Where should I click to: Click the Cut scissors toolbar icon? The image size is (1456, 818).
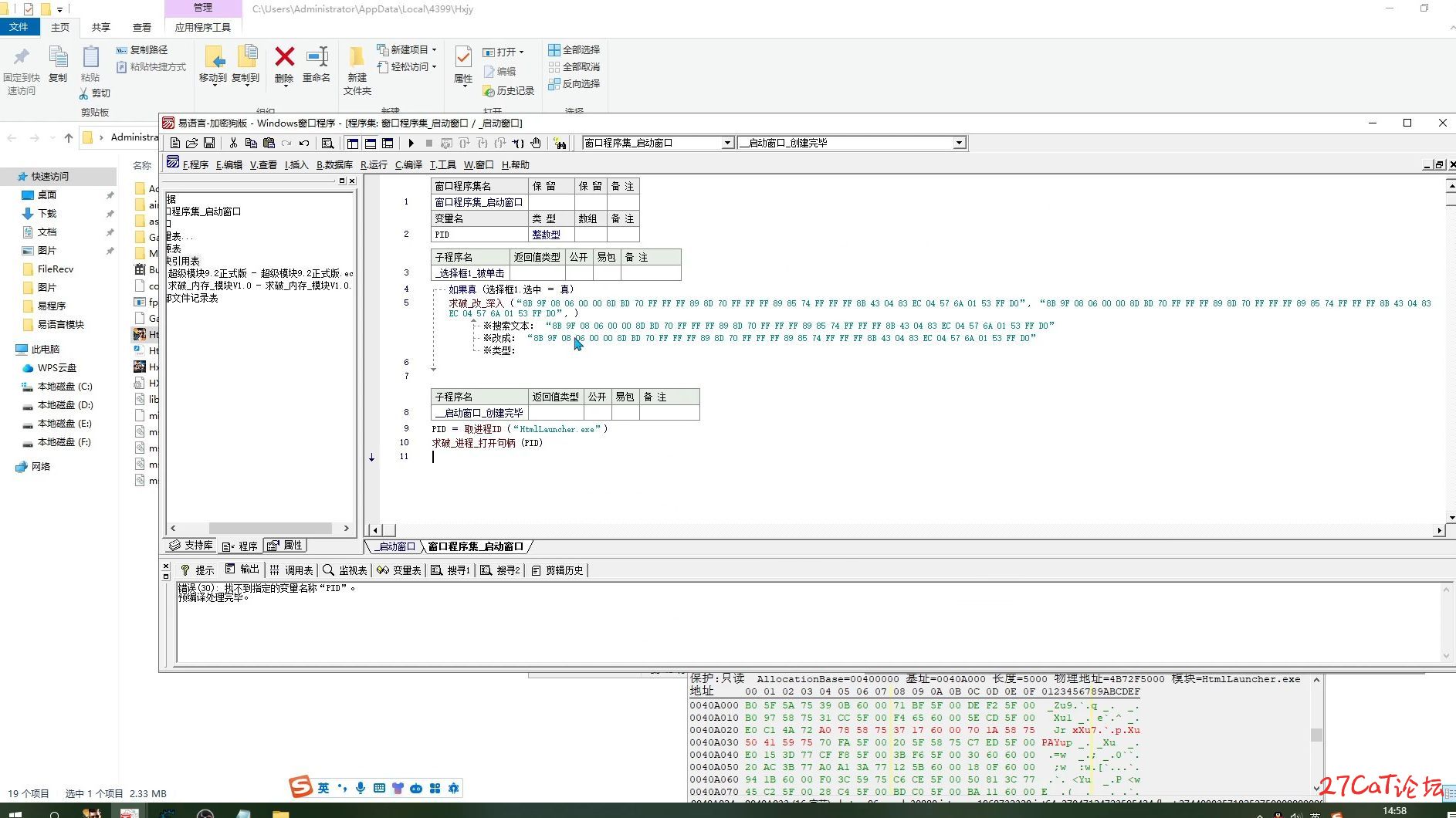coord(233,143)
